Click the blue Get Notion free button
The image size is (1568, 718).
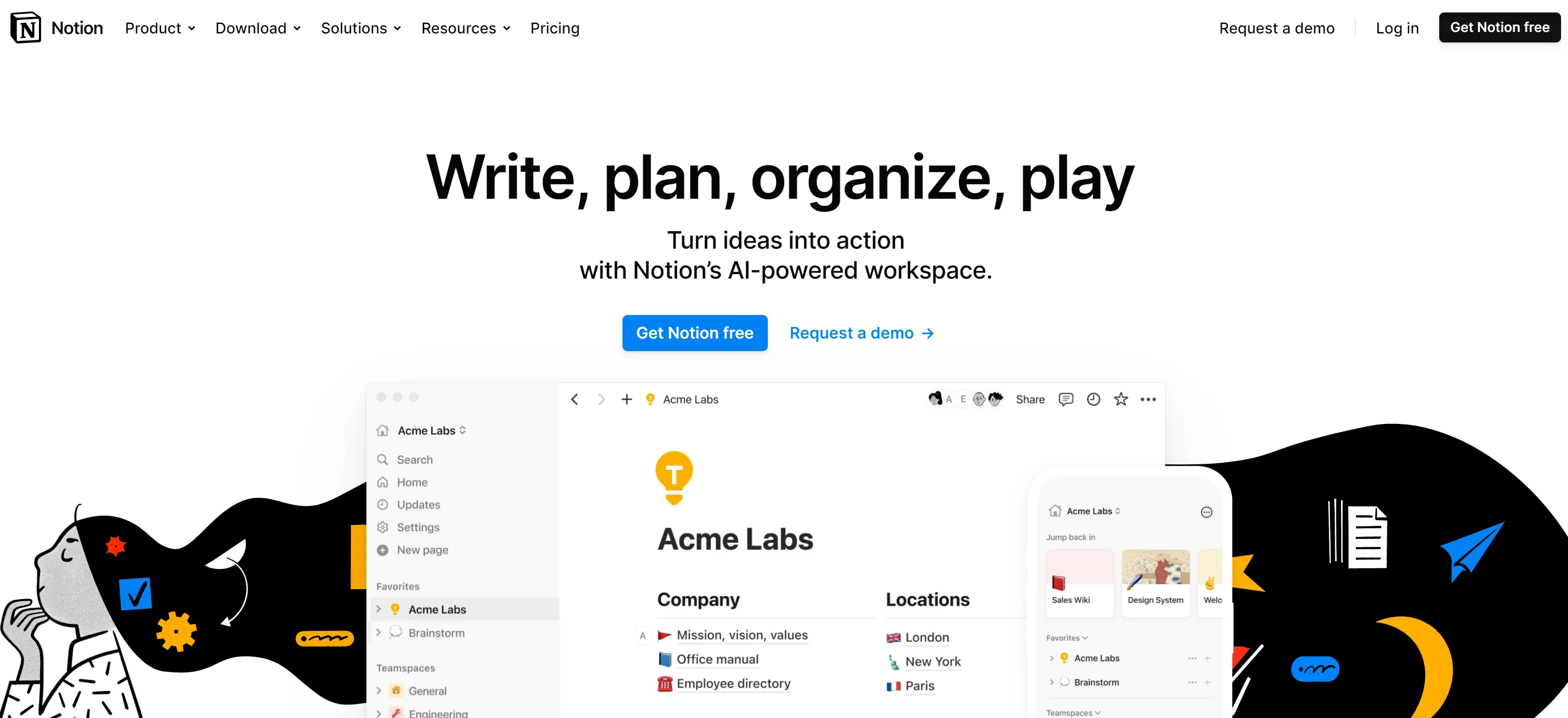coord(694,333)
